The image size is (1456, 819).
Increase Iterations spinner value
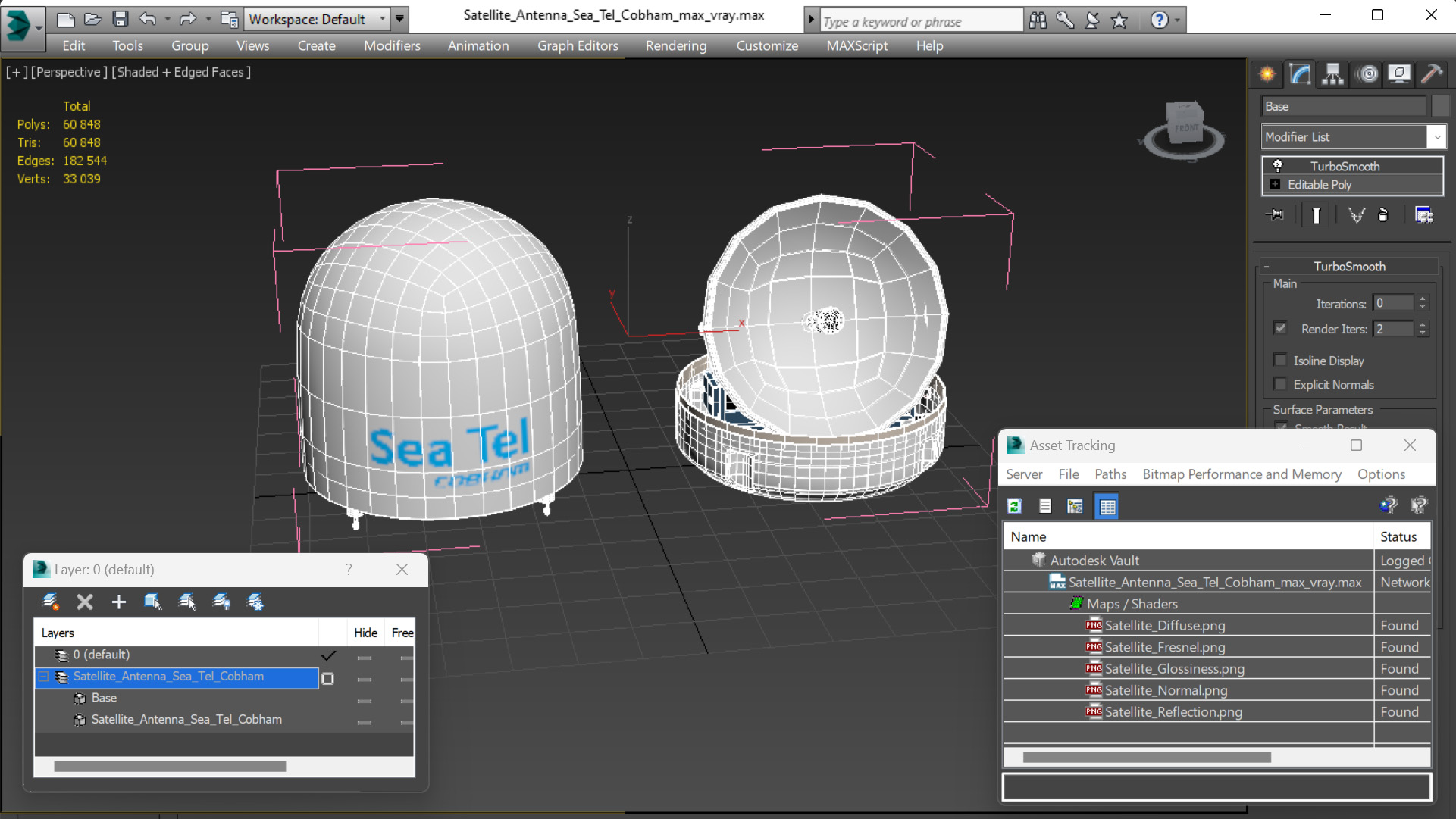1423,299
